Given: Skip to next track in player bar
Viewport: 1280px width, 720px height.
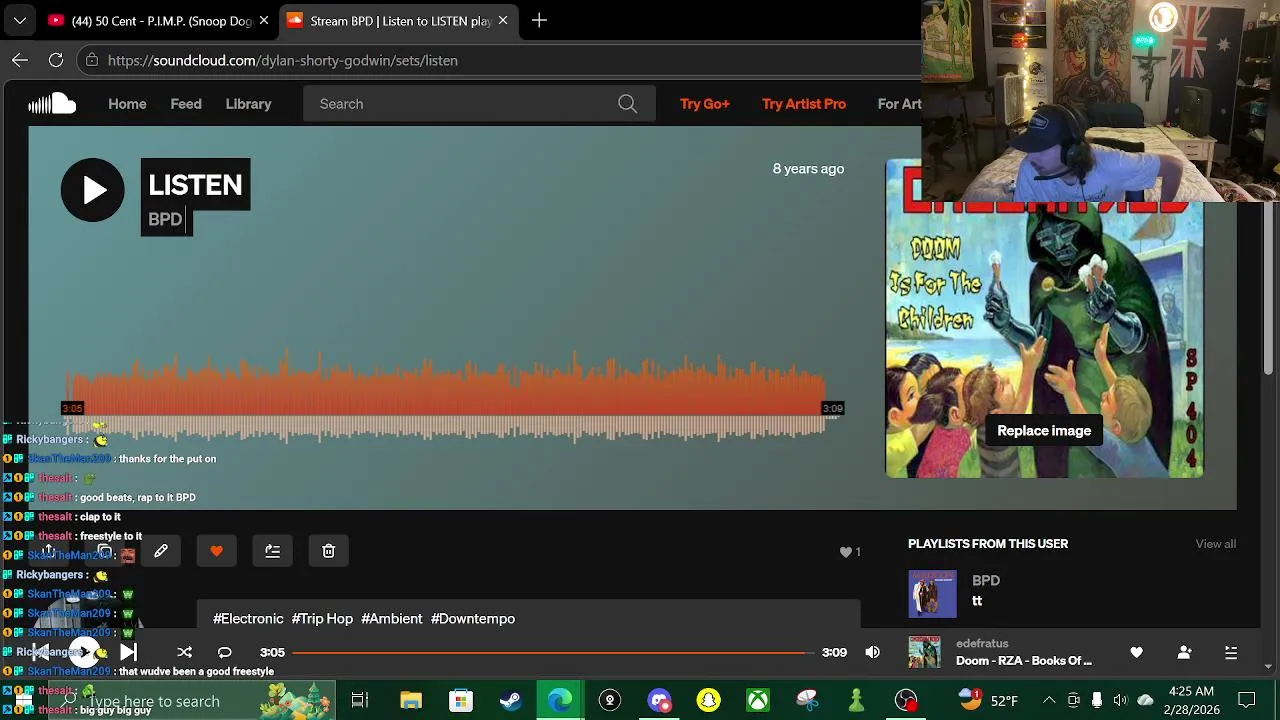Looking at the screenshot, I should click(128, 652).
